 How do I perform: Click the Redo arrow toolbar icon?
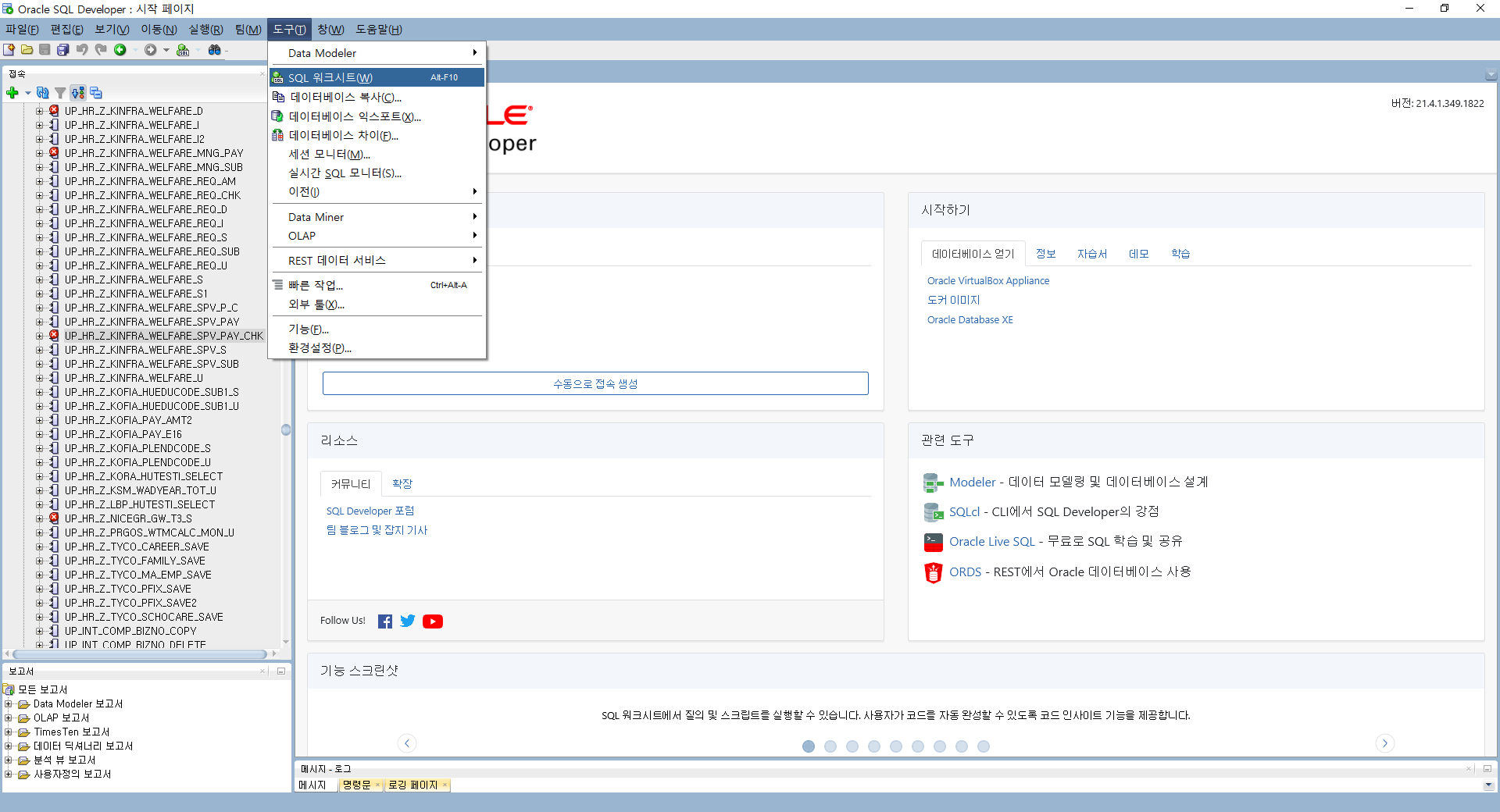tap(101, 50)
